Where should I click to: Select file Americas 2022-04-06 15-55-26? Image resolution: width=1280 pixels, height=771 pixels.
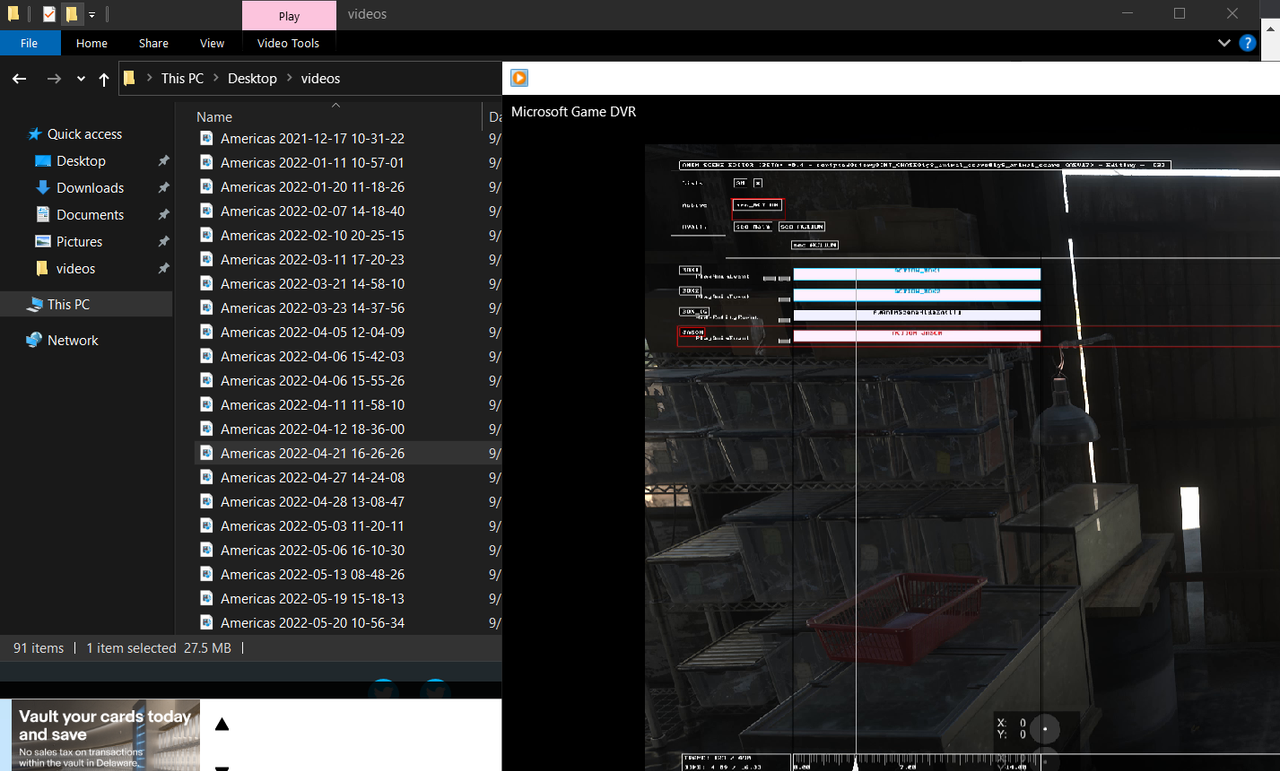click(312, 381)
